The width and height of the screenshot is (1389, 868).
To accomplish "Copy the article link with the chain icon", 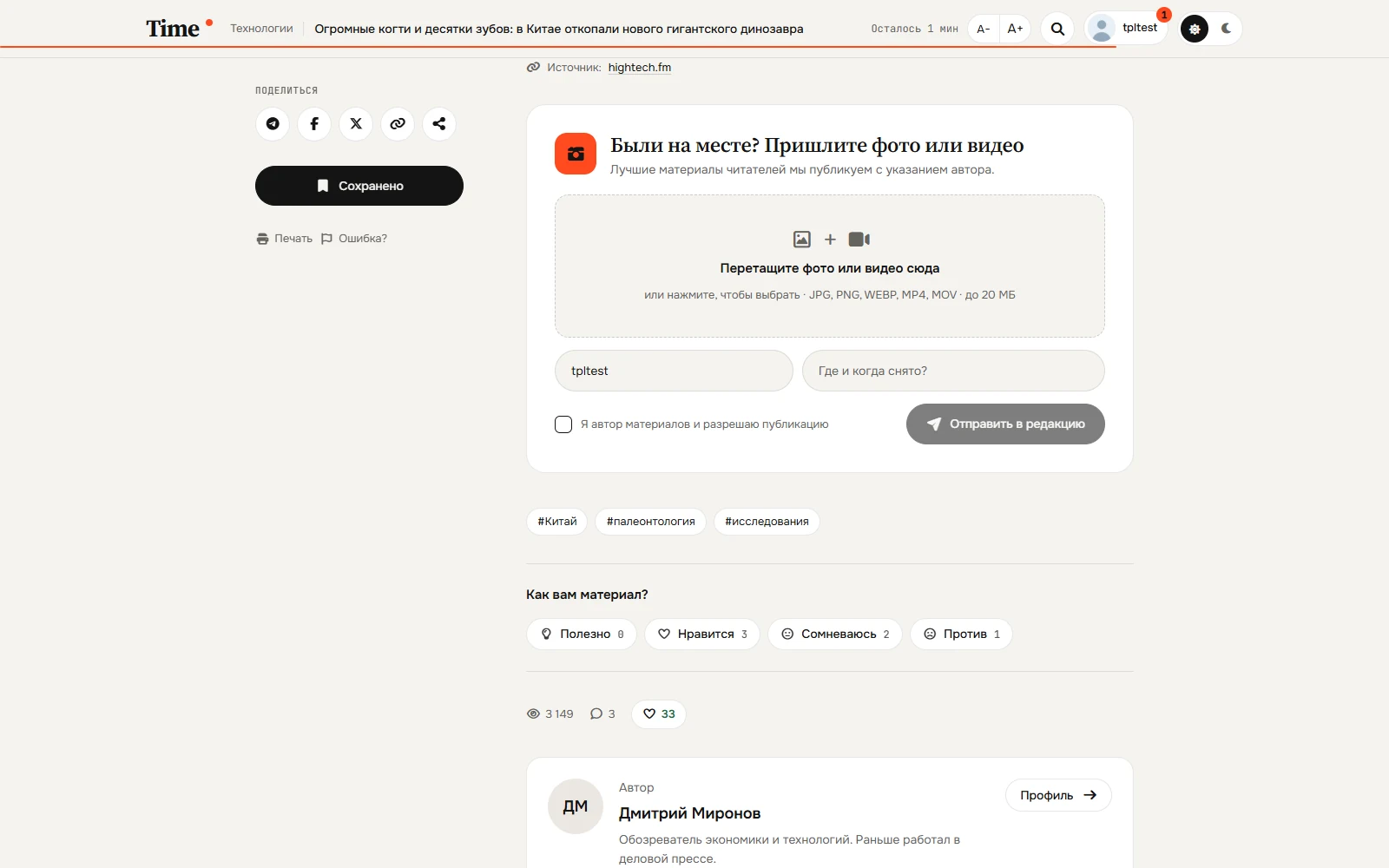I will click(398, 124).
